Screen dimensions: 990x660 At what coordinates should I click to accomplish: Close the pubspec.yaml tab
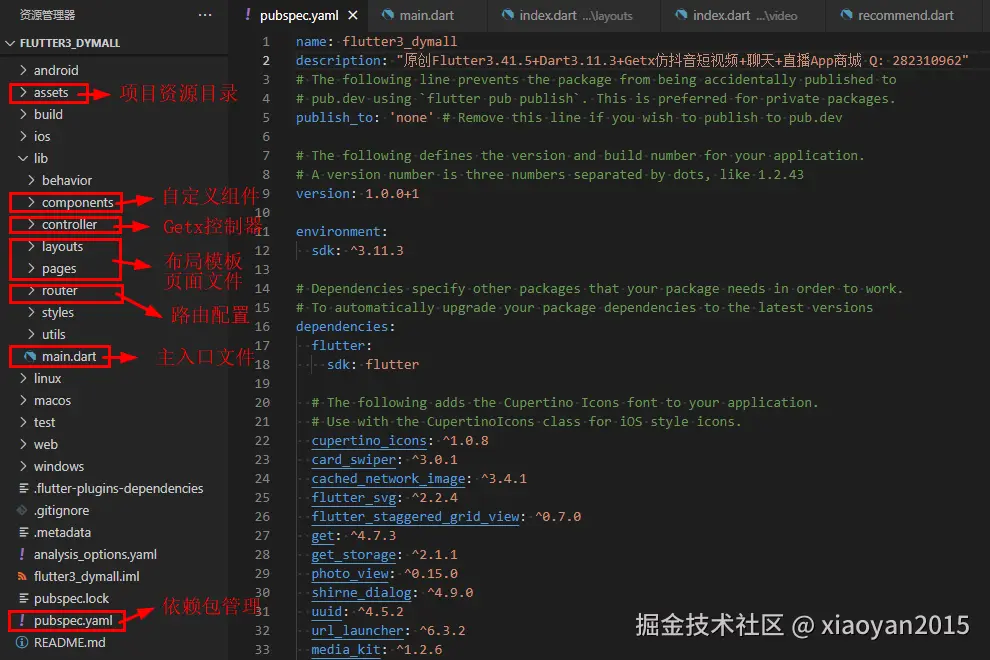pyautogui.click(x=353, y=15)
